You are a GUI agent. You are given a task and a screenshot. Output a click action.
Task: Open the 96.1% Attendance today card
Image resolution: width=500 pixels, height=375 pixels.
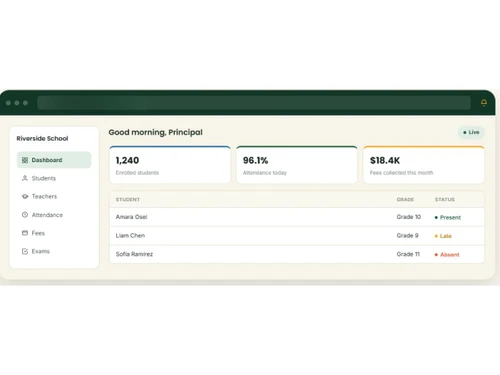click(x=297, y=165)
